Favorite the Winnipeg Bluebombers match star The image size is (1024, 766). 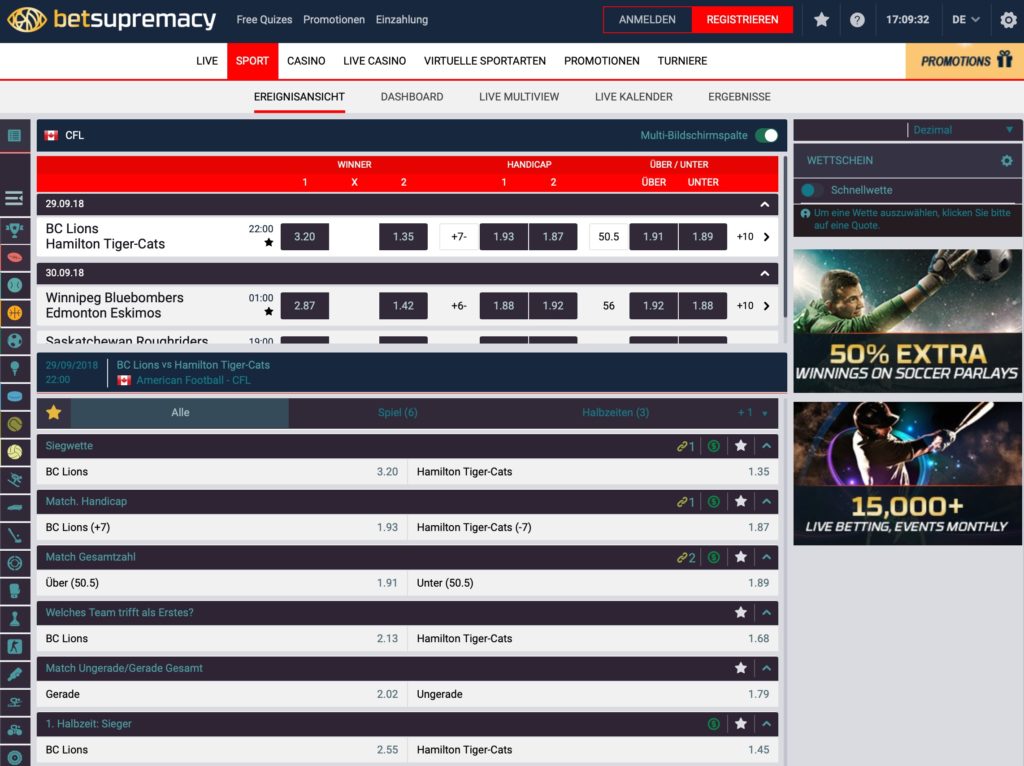268,311
